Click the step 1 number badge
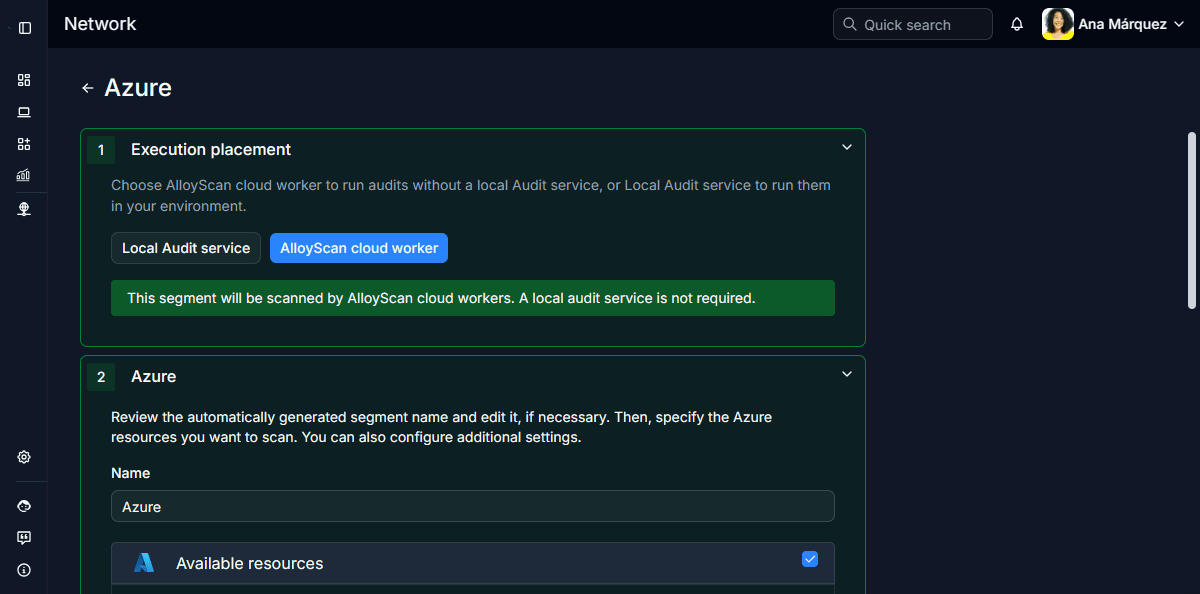Image resolution: width=1200 pixels, height=594 pixels. pyautogui.click(x=101, y=150)
